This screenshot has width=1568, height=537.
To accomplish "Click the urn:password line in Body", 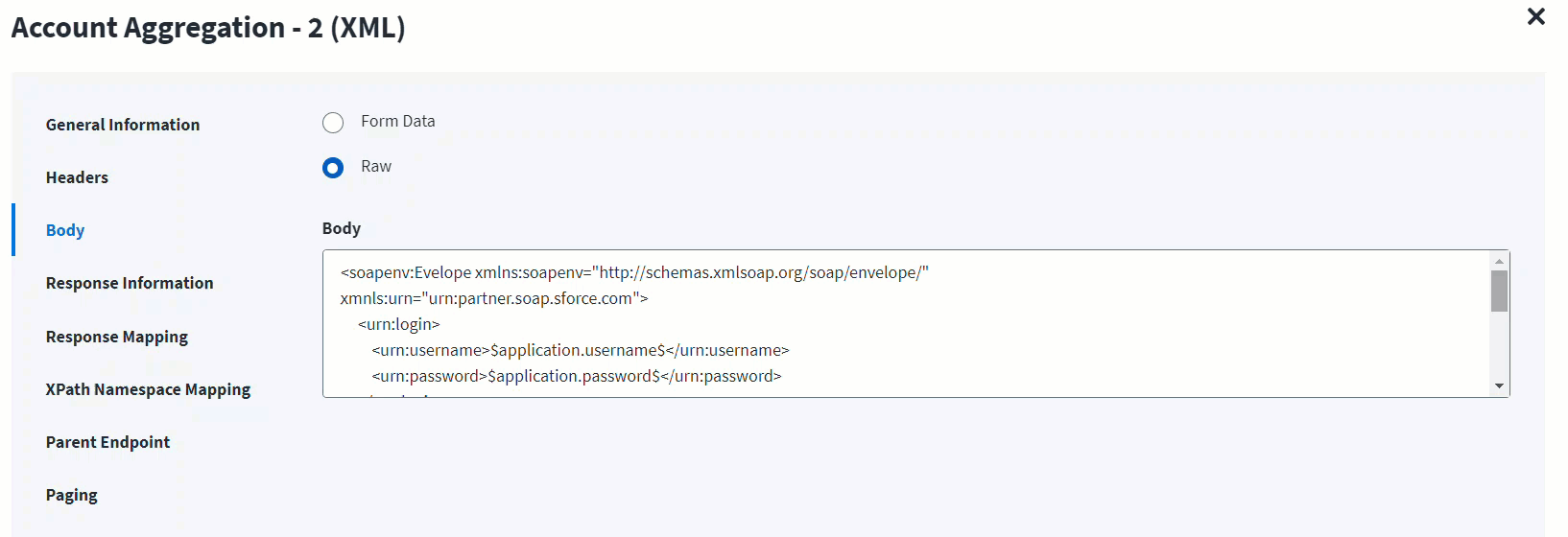I will [576, 376].
